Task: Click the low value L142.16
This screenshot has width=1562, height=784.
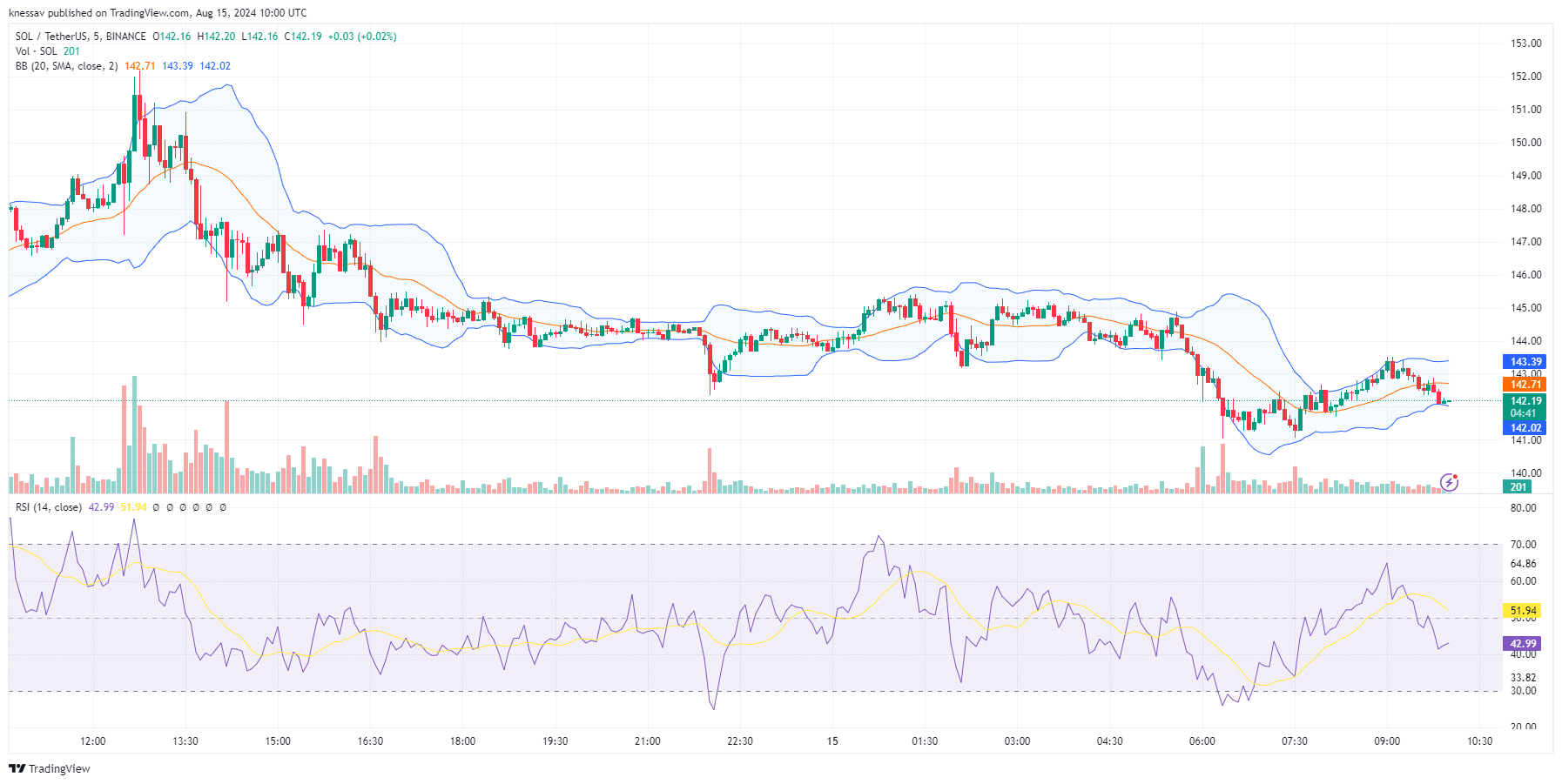Action: pyautogui.click(x=259, y=37)
